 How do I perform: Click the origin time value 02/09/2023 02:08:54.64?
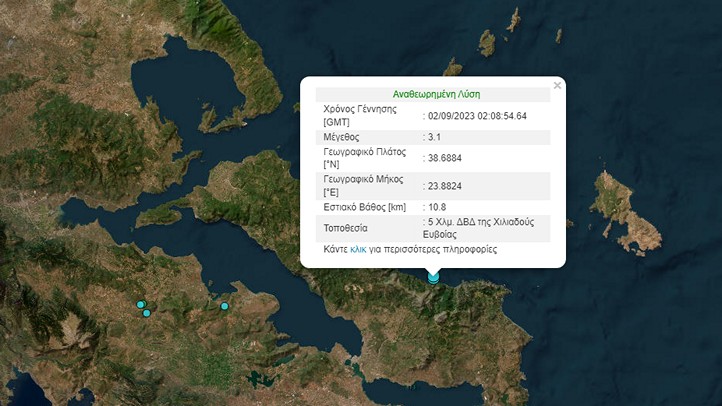[x=478, y=116]
